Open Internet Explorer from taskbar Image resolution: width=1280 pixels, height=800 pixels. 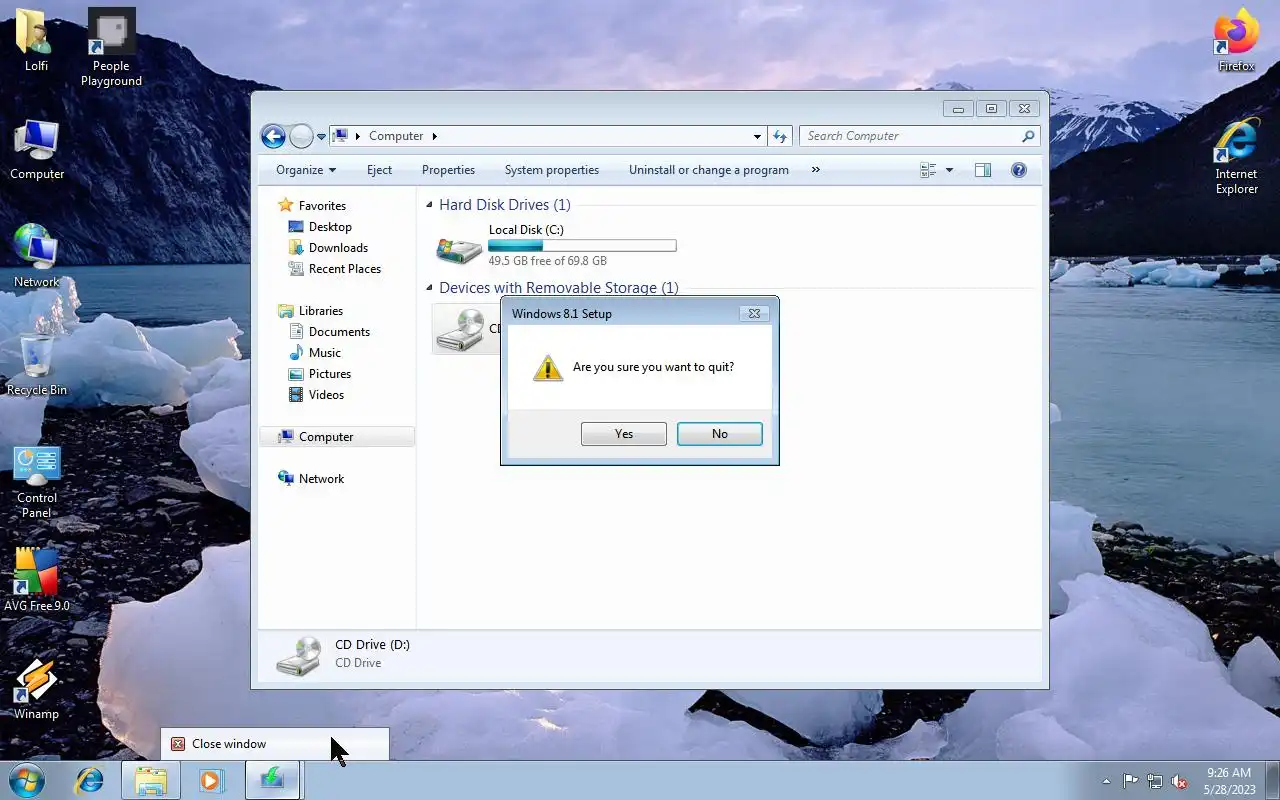point(90,780)
